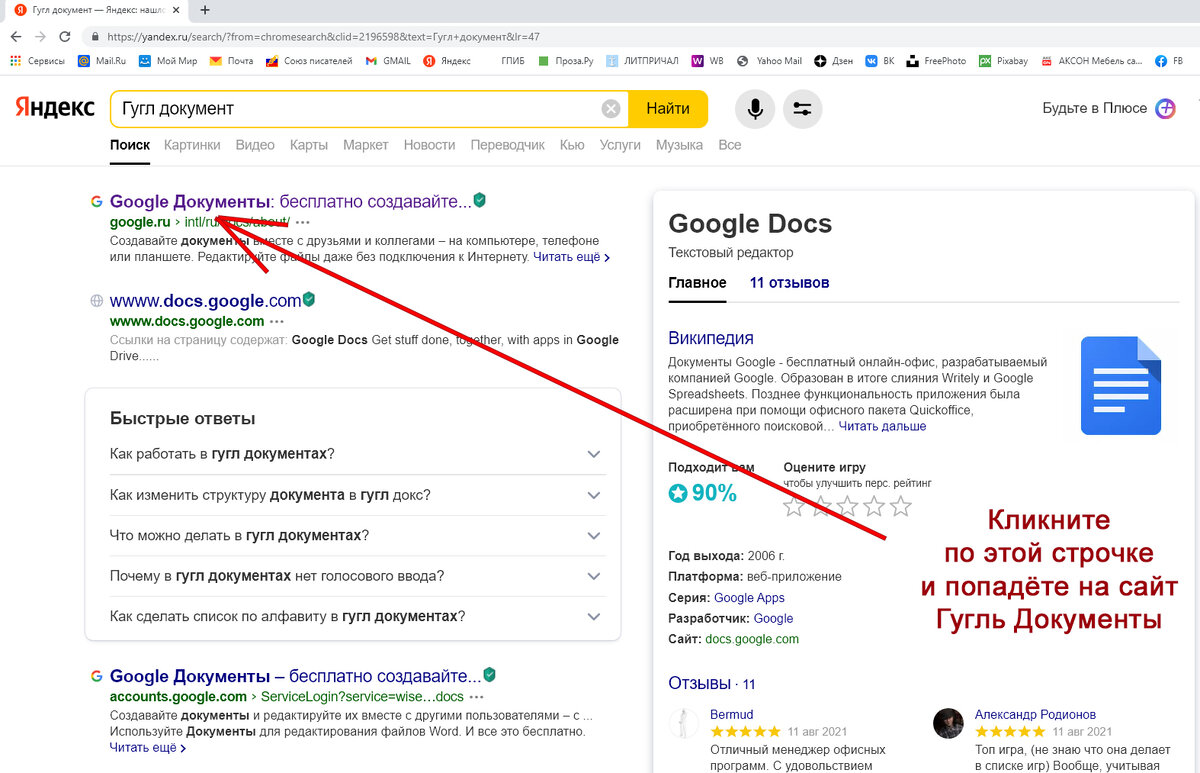Open search filter settings icon
This screenshot has width=1200, height=773.
(802, 109)
